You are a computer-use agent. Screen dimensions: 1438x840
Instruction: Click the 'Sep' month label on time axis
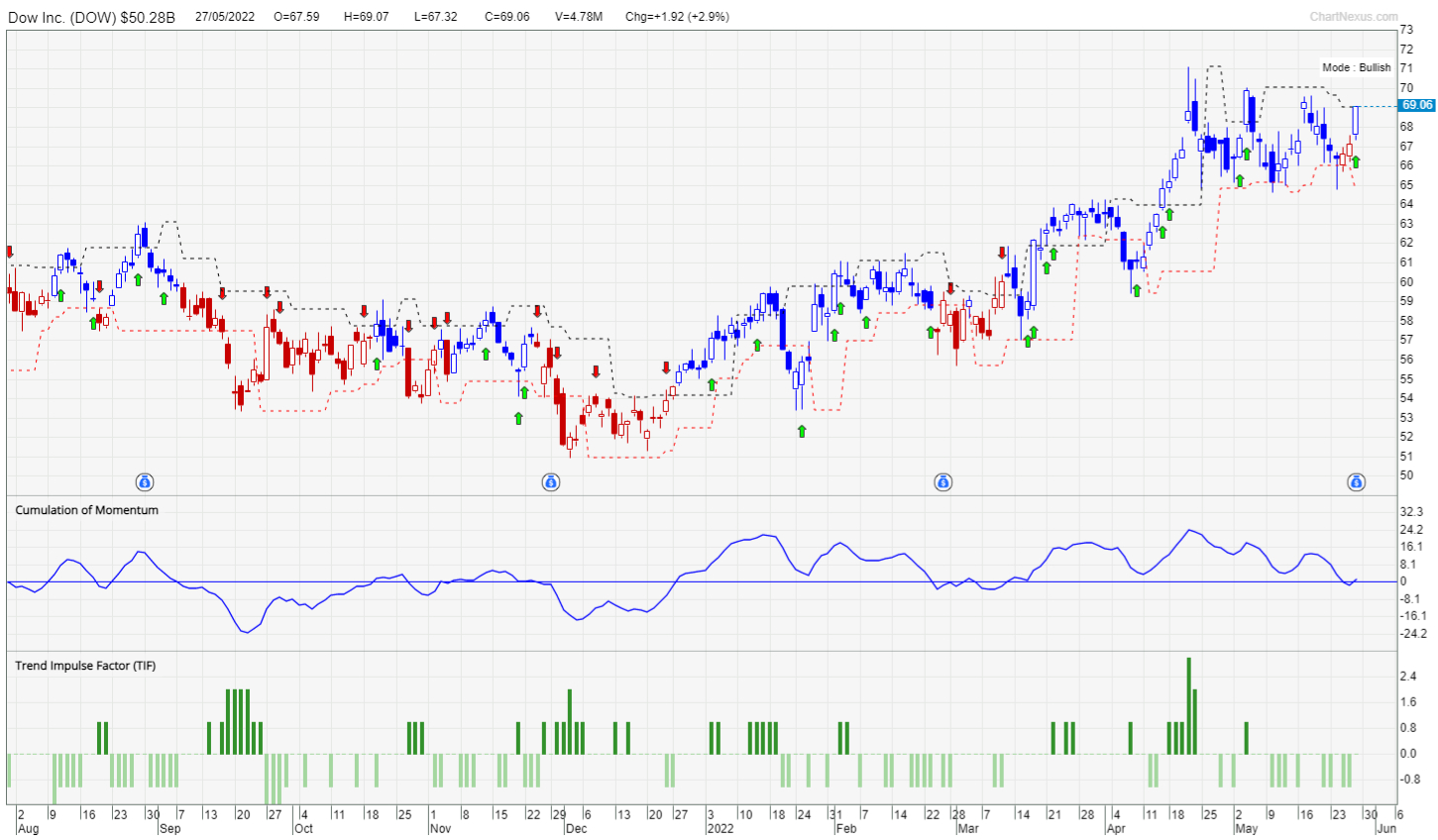click(x=170, y=829)
